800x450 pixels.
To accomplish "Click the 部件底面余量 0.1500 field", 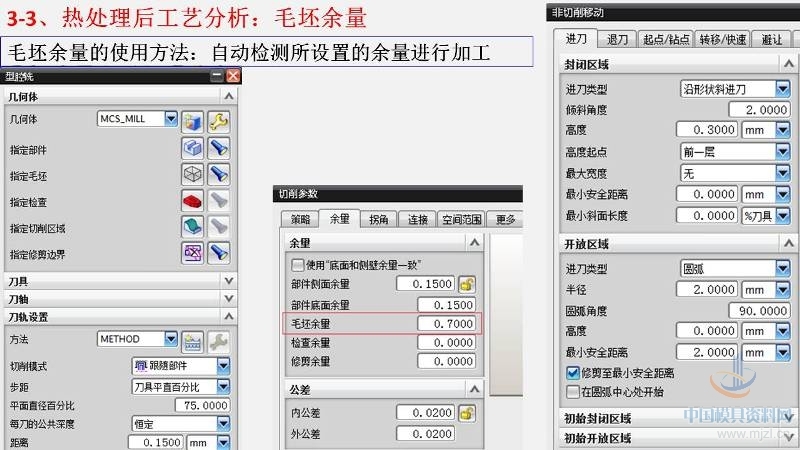I will click(x=446, y=305).
